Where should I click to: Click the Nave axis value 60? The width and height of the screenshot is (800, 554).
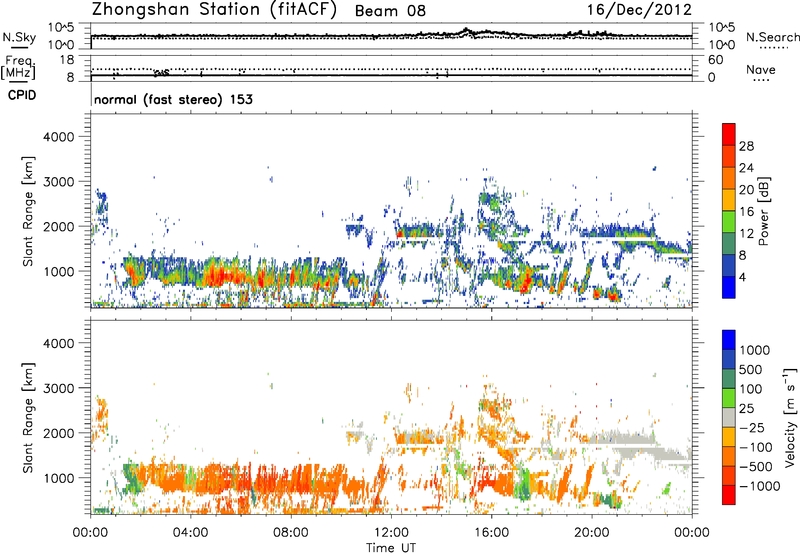[715, 60]
